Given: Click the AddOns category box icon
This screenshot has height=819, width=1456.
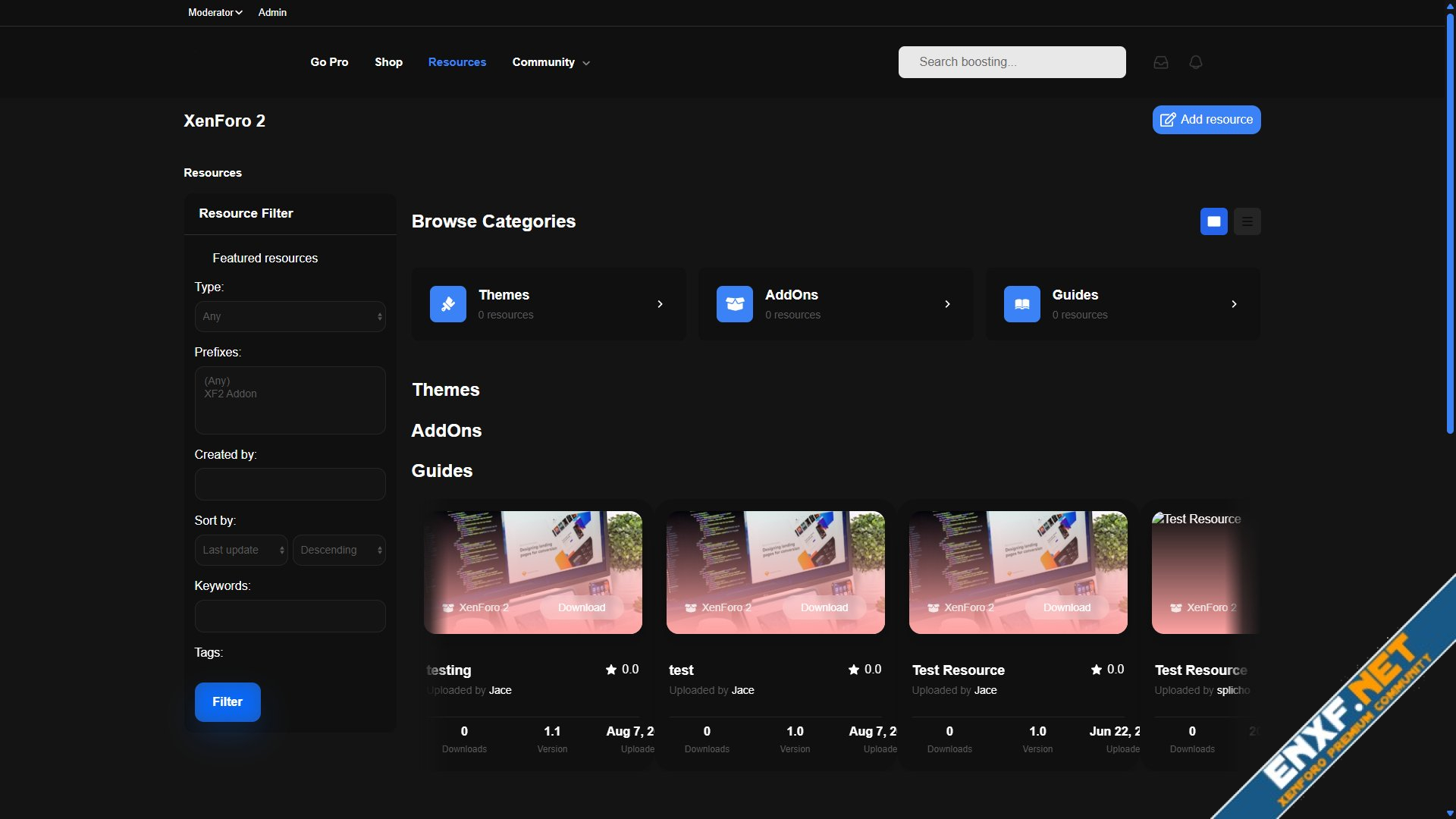Looking at the screenshot, I should coord(734,304).
